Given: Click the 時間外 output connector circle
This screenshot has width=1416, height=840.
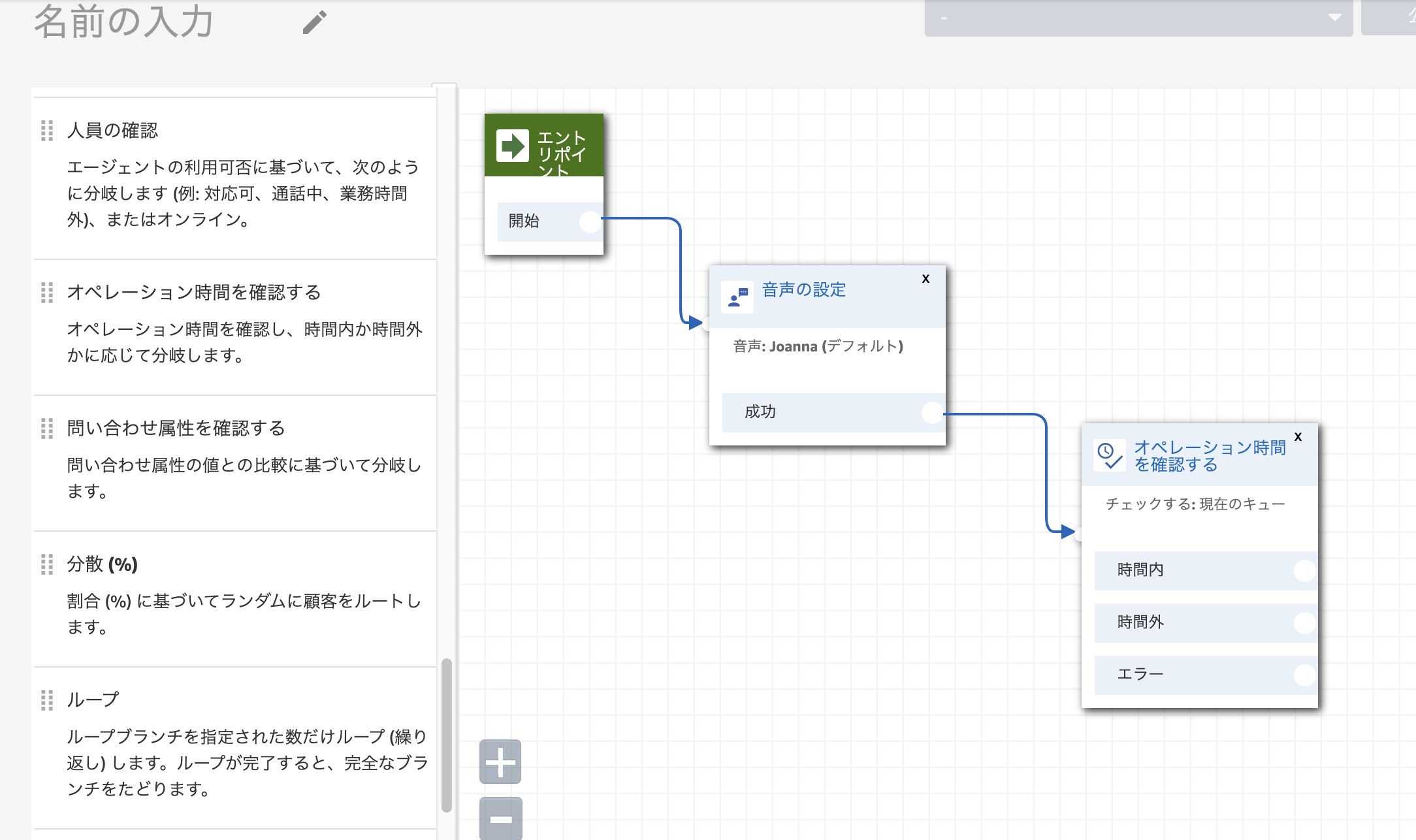Looking at the screenshot, I should coord(1304,622).
